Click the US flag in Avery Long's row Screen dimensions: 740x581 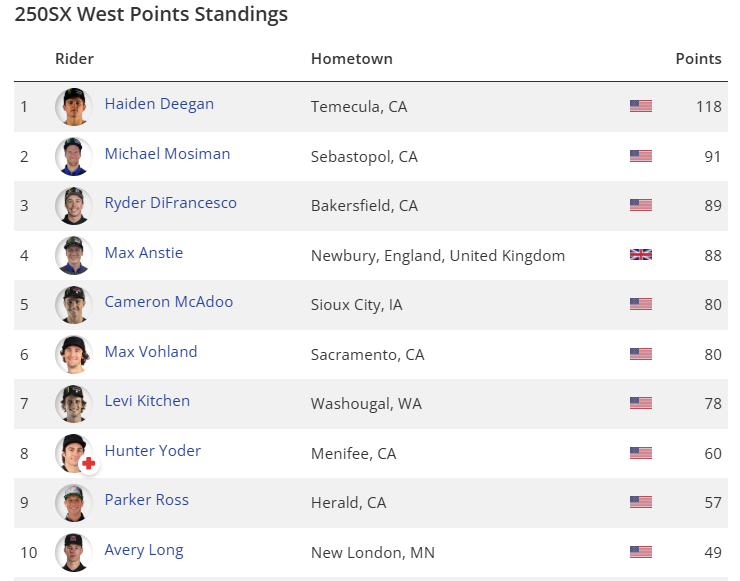(641, 552)
